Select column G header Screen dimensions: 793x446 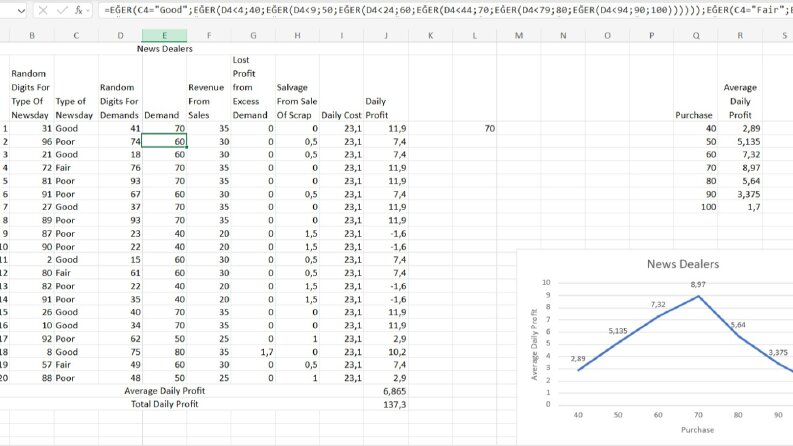[x=253, y=35]
